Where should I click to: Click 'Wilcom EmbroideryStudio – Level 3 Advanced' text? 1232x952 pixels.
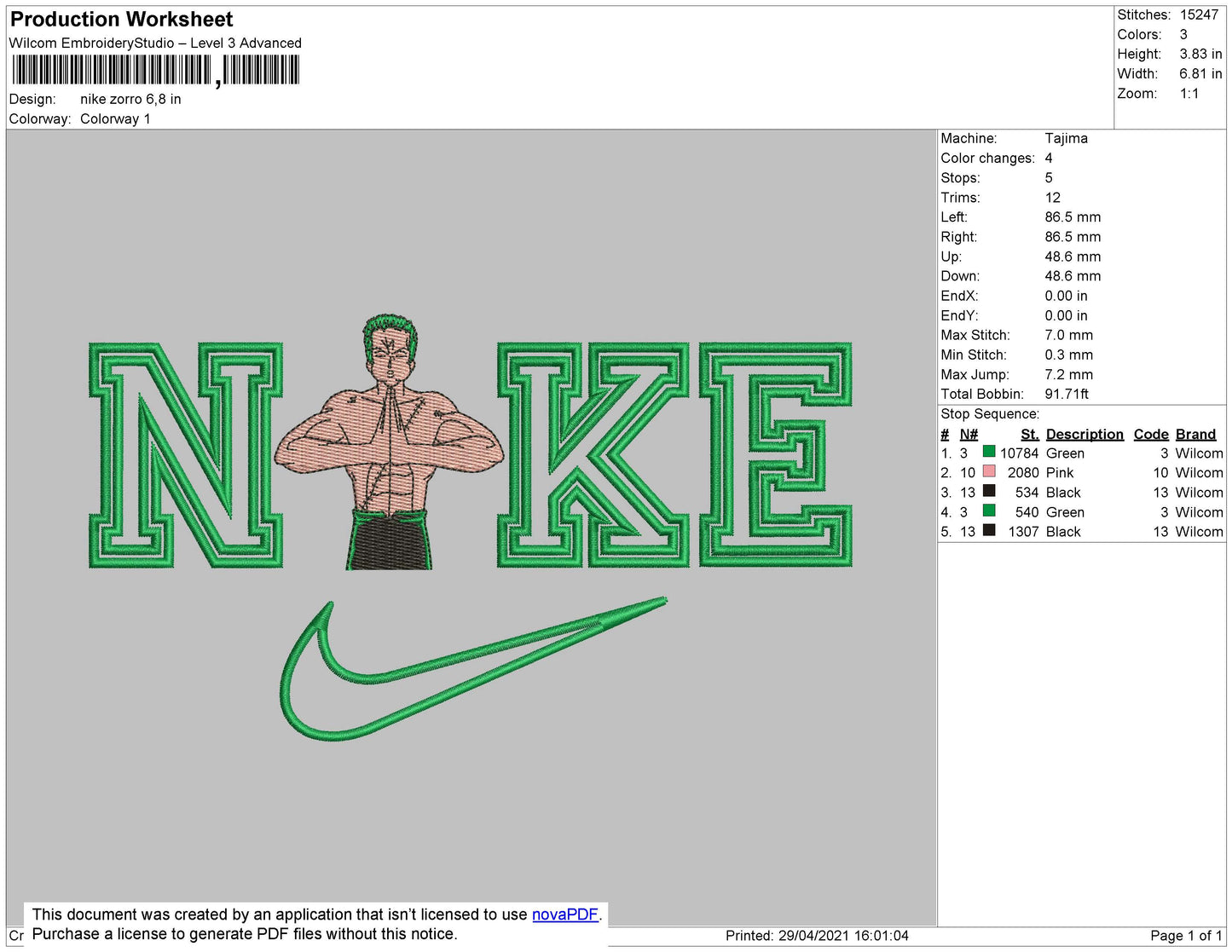click(155, 43)
